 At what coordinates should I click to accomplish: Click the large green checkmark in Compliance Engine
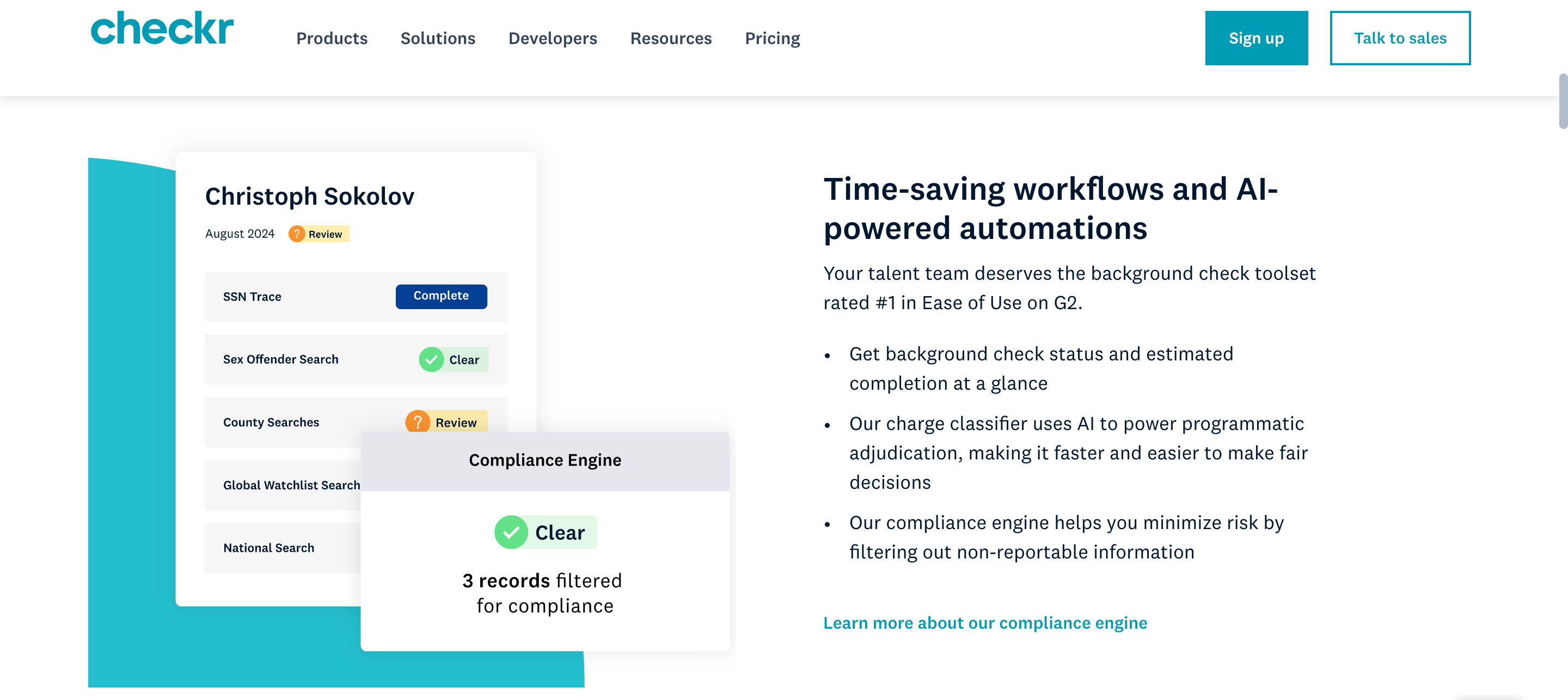[x=511, y=532]
